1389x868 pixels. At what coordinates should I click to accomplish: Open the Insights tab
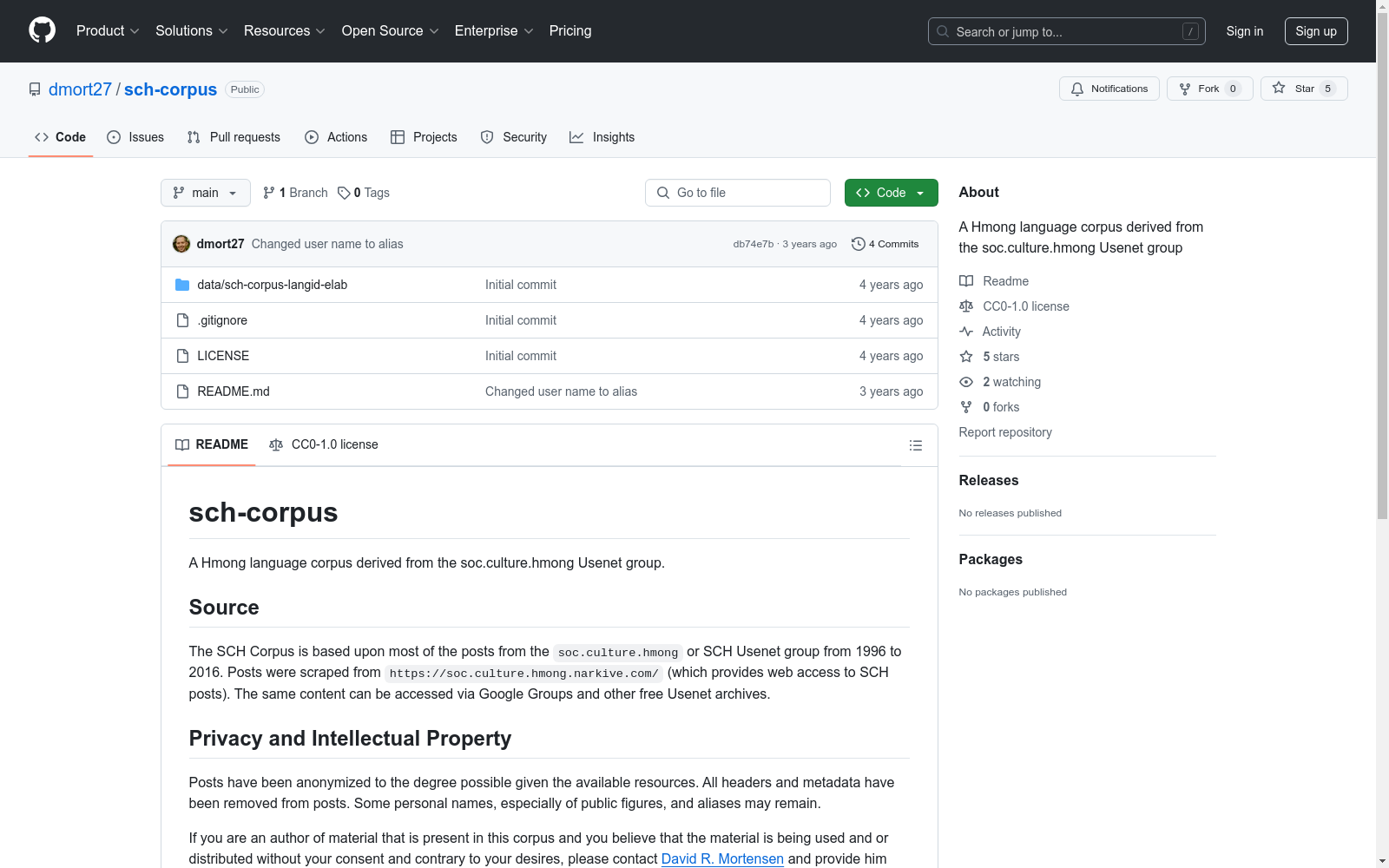pyautogui.click(x=602, y=137)
